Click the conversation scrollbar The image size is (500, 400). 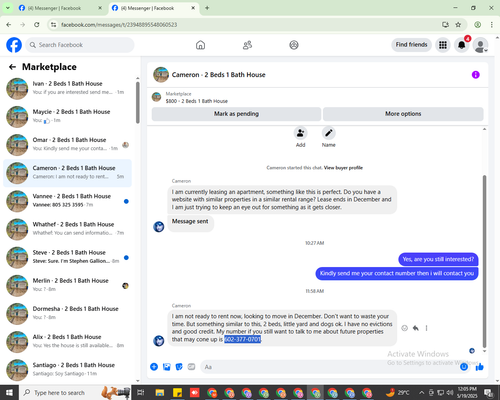484,262
